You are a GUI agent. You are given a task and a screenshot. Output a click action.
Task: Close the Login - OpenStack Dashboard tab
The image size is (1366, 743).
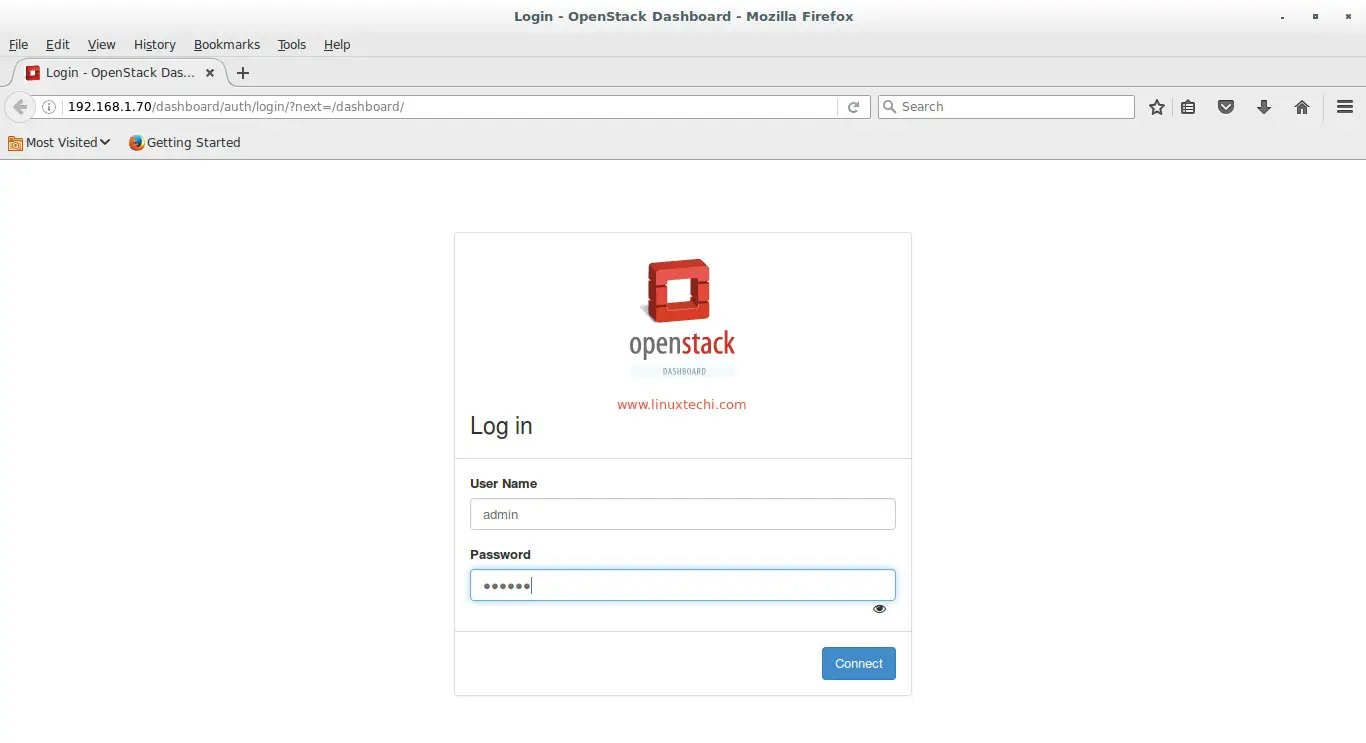coord(210,73)
